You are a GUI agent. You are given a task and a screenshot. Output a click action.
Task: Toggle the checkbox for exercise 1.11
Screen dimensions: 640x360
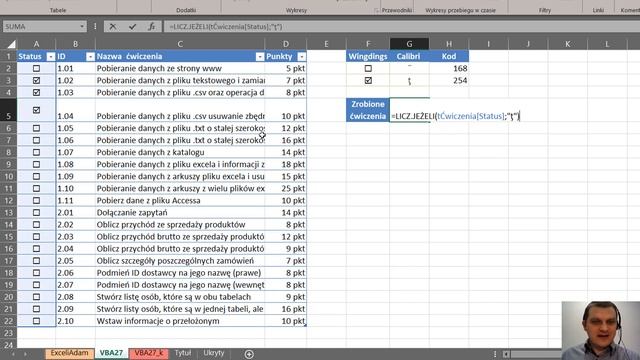[36, 200]
